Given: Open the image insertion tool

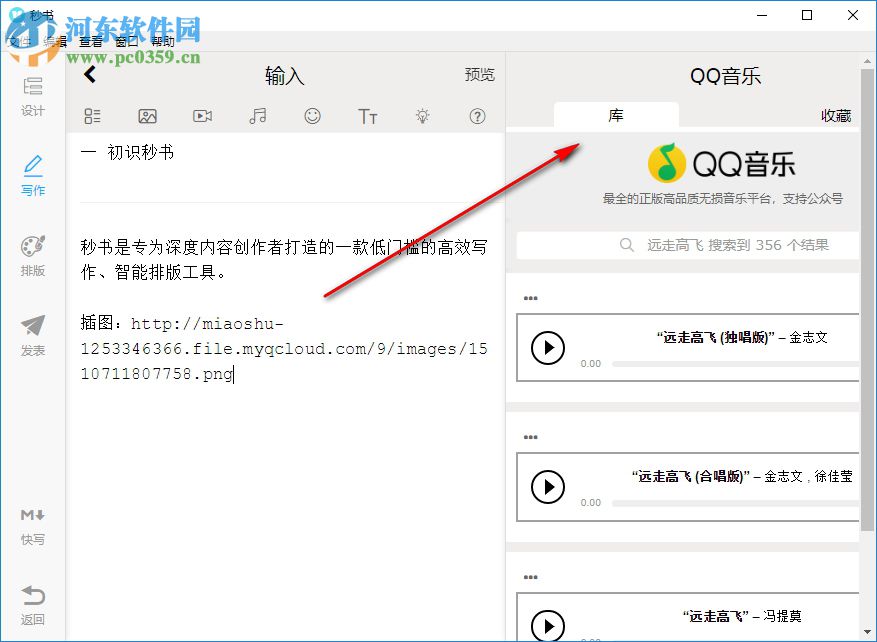Looking at the screenshot, I should [147, 116].
